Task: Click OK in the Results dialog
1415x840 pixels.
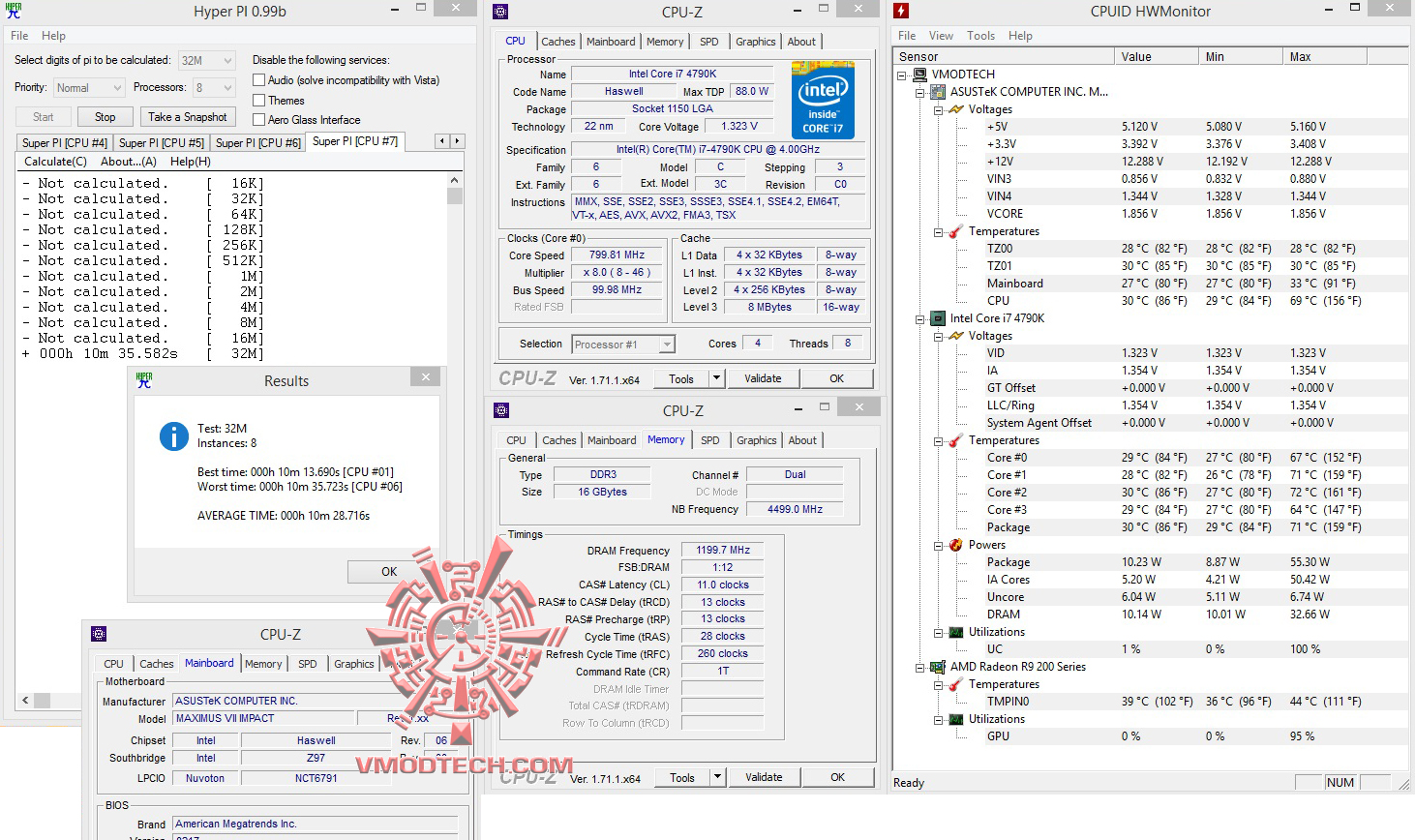Action: [x=389, y=572]
